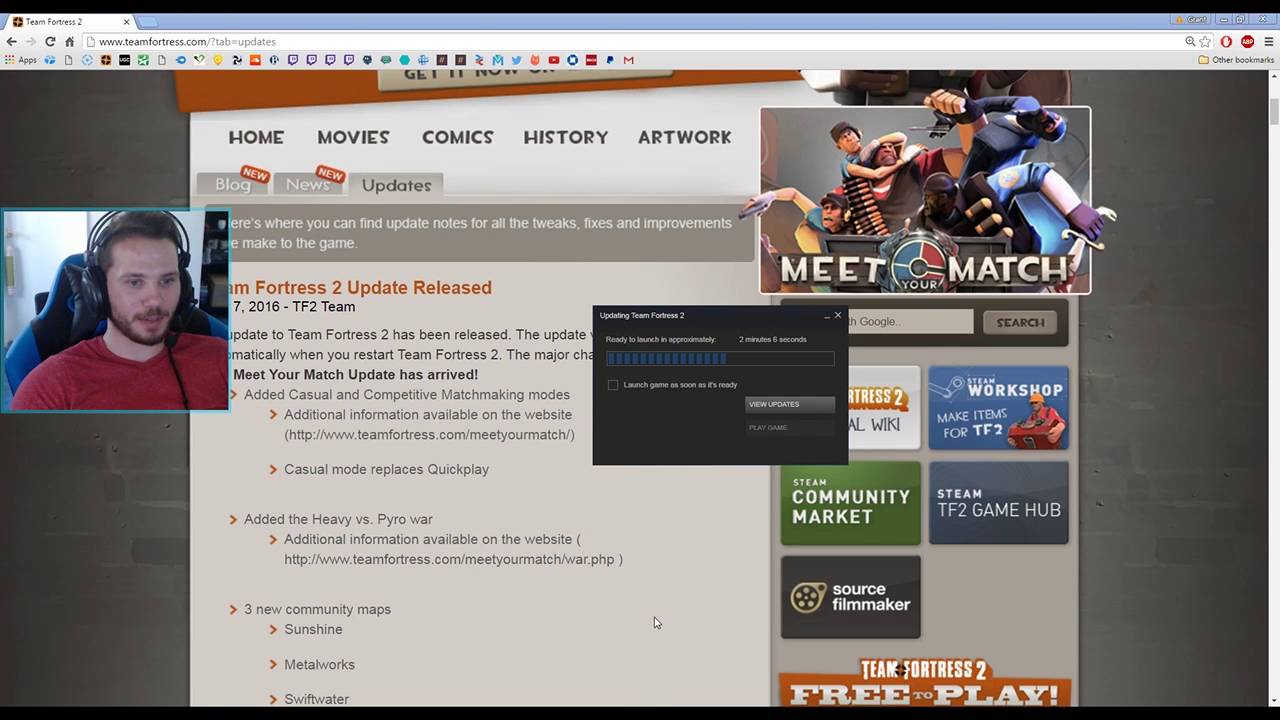
Task: Click the Steam update progress bar
Action: (720, 359)
